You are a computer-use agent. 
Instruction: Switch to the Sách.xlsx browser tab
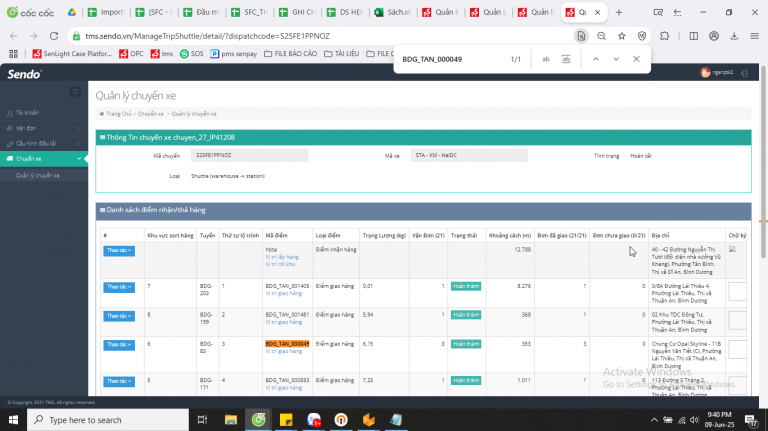393,12
